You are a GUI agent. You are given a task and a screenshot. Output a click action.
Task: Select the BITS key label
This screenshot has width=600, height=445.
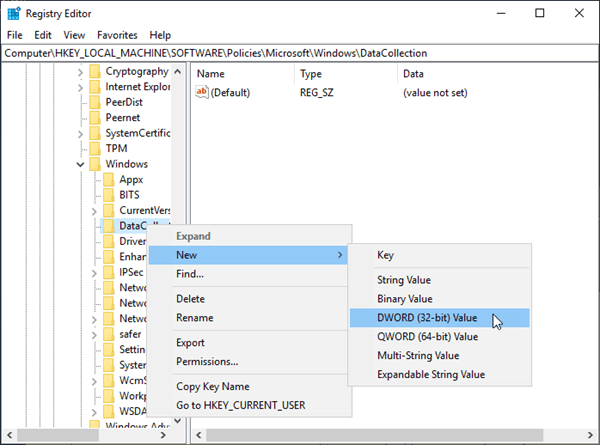(x=129, y=195)
